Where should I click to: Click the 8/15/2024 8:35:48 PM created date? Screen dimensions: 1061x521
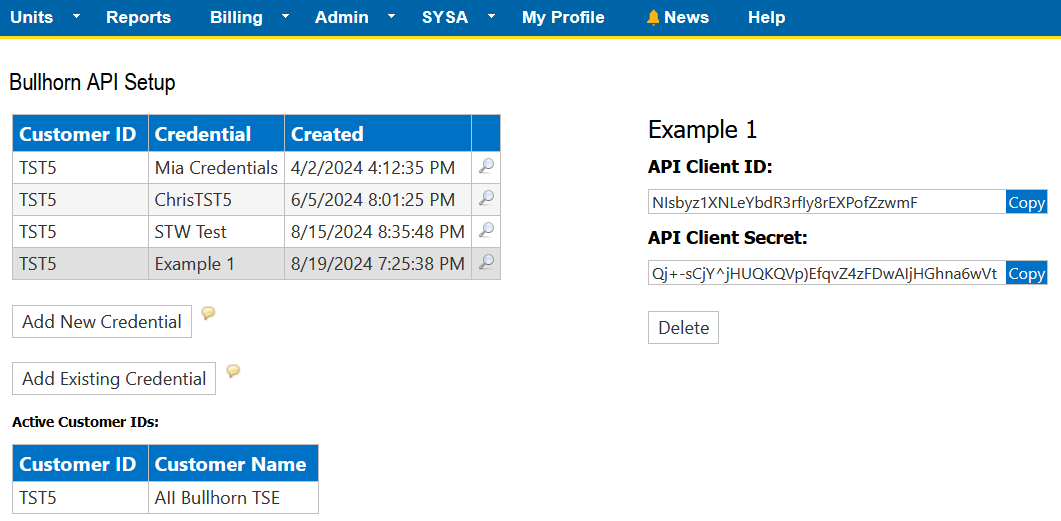point(378,231)
